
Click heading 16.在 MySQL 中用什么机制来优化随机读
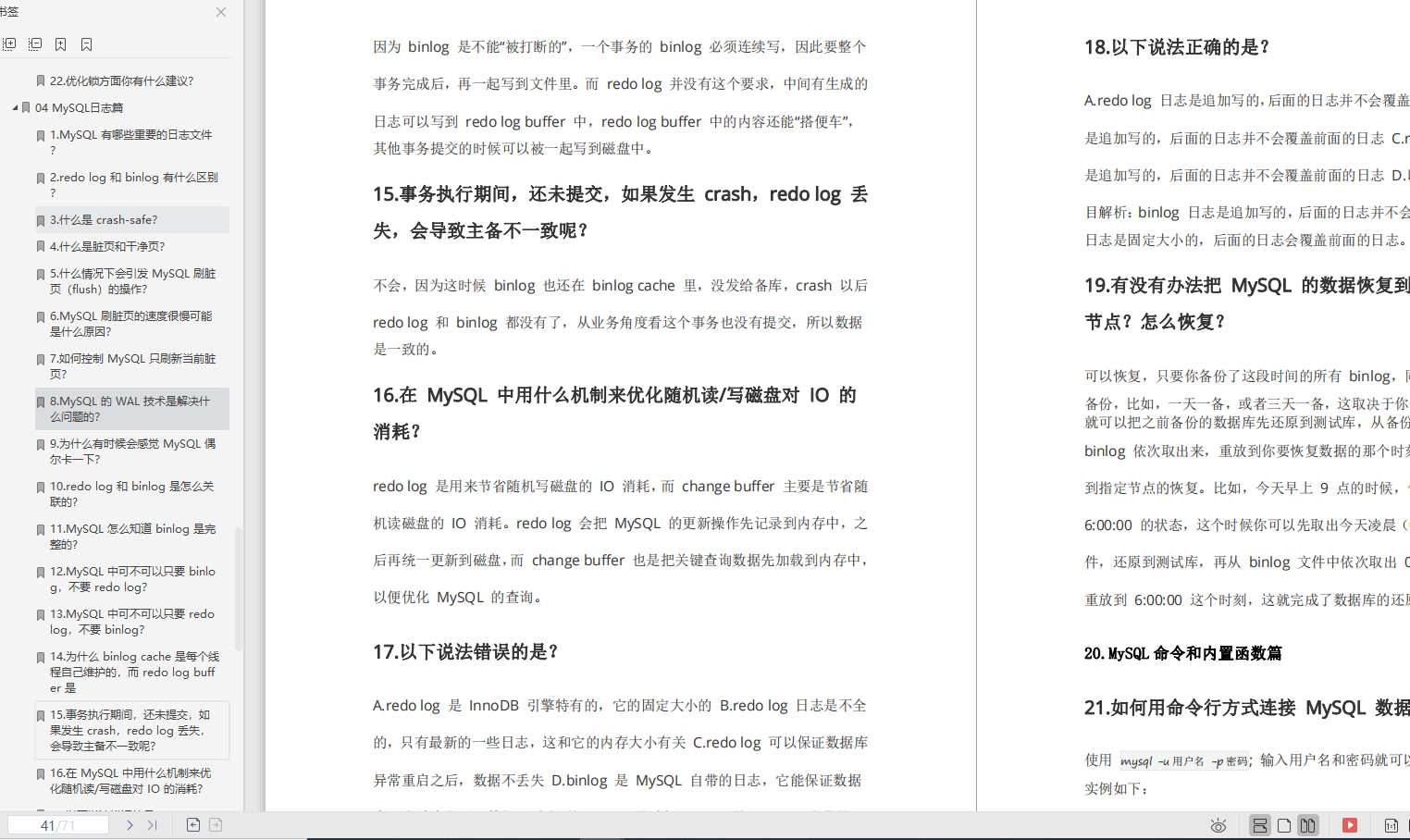click(x=615, y=413)
